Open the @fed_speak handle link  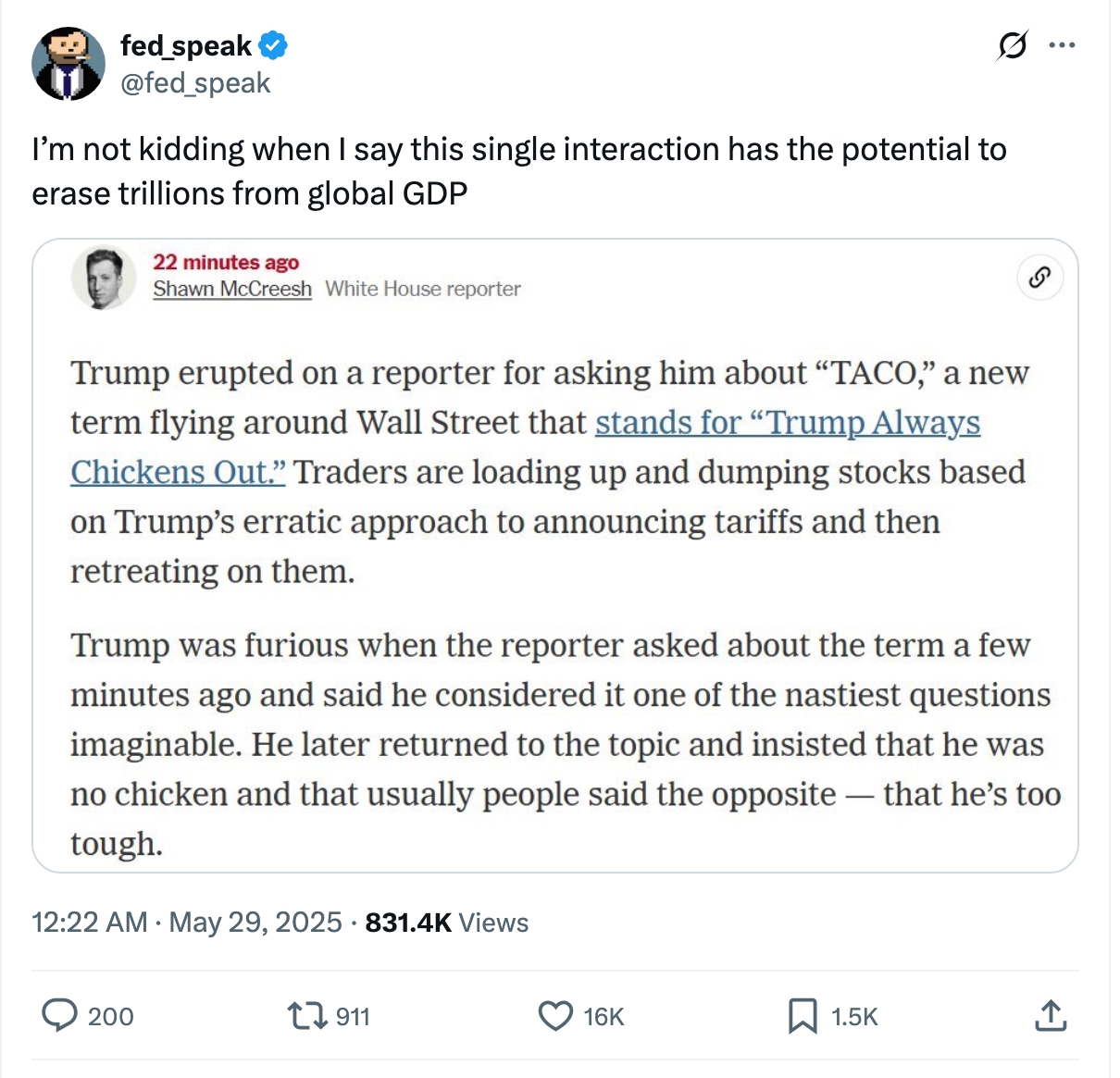pyautogui.click(x=195, y=83)
